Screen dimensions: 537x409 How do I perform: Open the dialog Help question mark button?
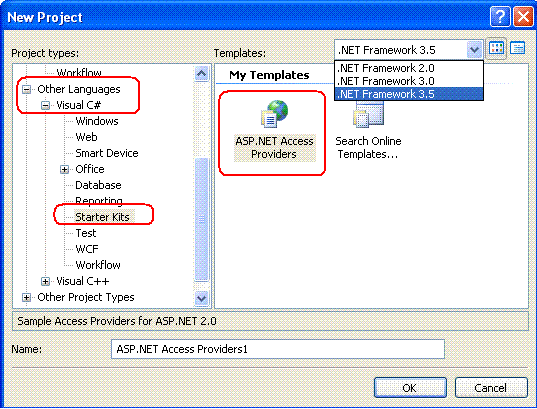(x=500, y=16)
